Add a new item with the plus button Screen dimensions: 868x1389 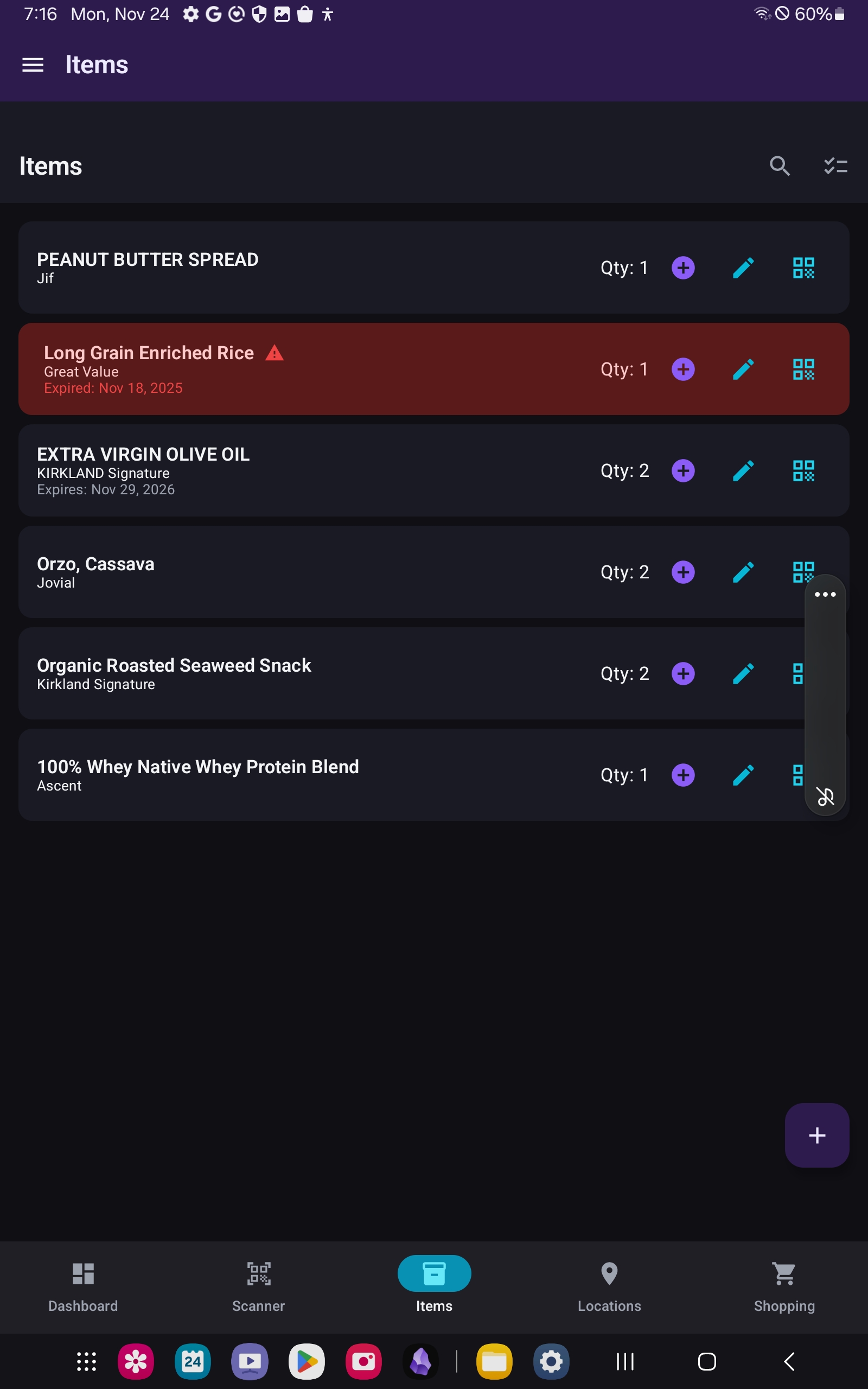click(816, 1135)
